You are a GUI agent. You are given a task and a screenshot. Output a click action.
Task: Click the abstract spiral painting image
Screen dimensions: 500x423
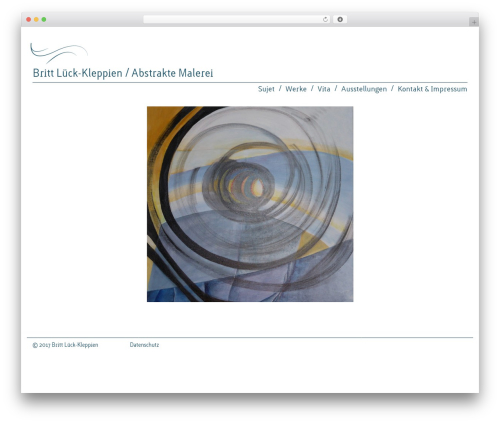pos(250,204)
